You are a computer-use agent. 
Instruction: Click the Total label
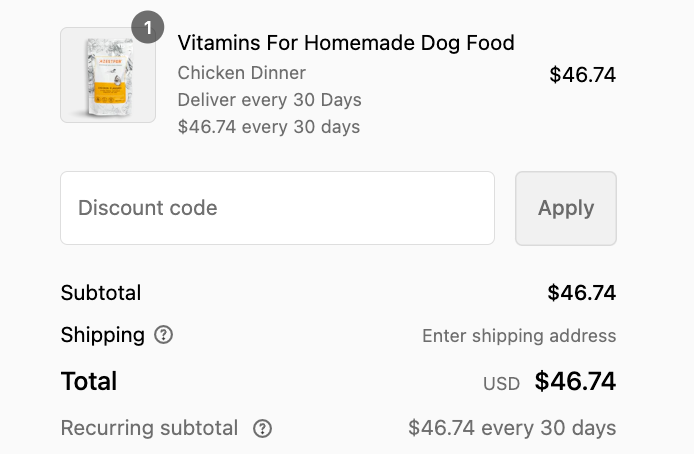pos(89,381)
